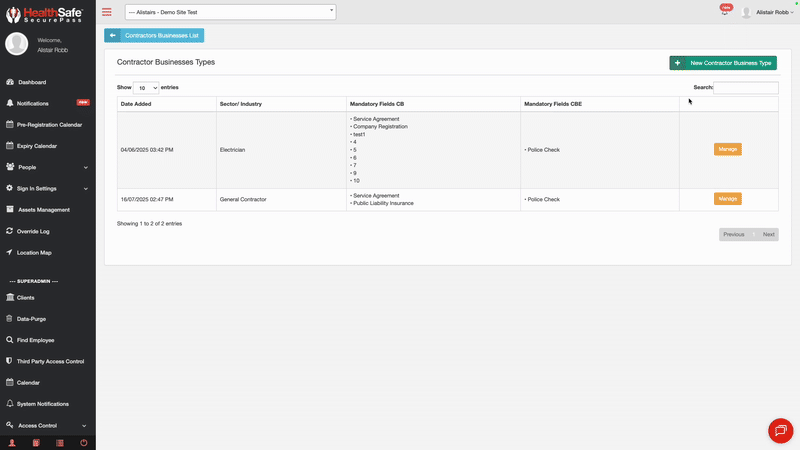Click the Location Map arrow icon
Screen dimensions: 800x450
10,252
